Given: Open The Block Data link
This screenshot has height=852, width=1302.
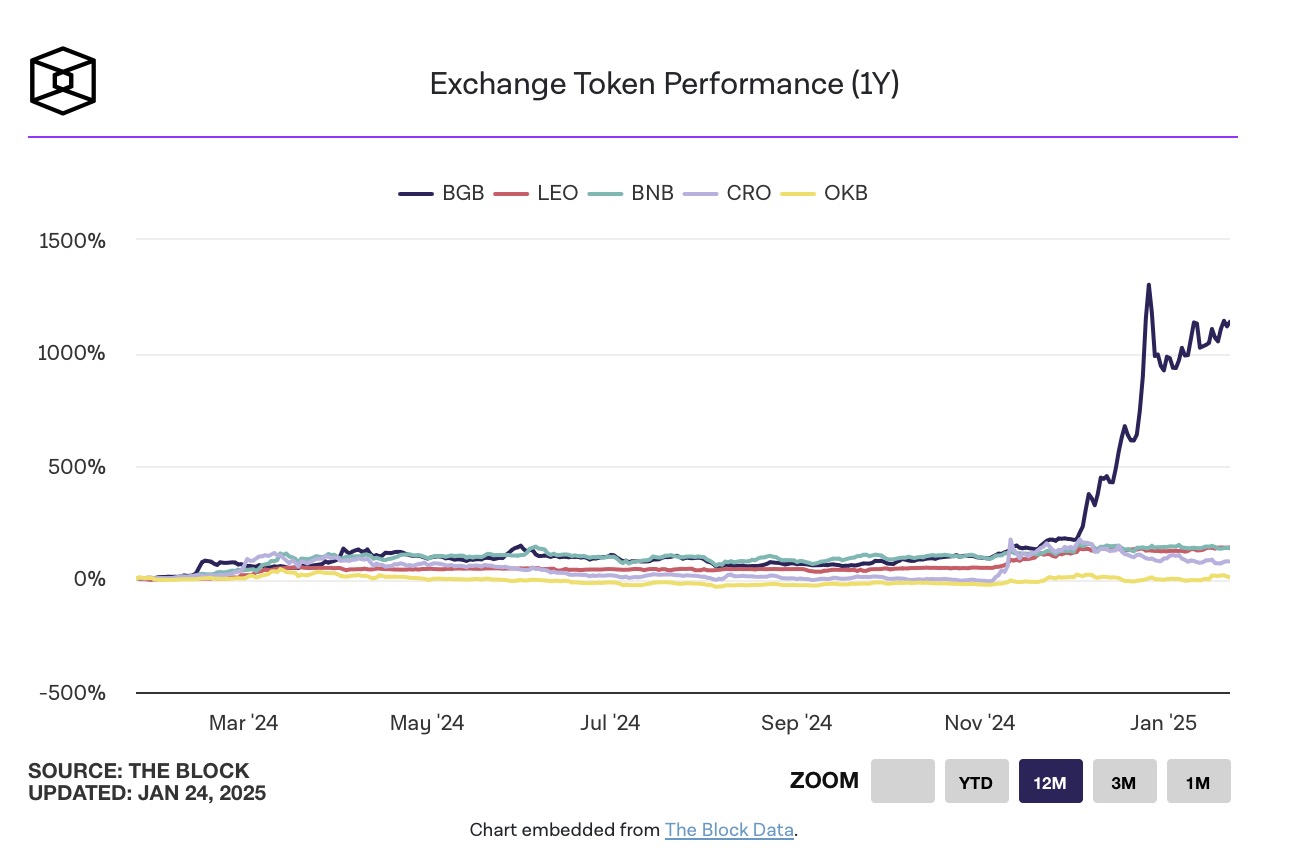Looking at the screenshot, I should [x=729, y=829].
